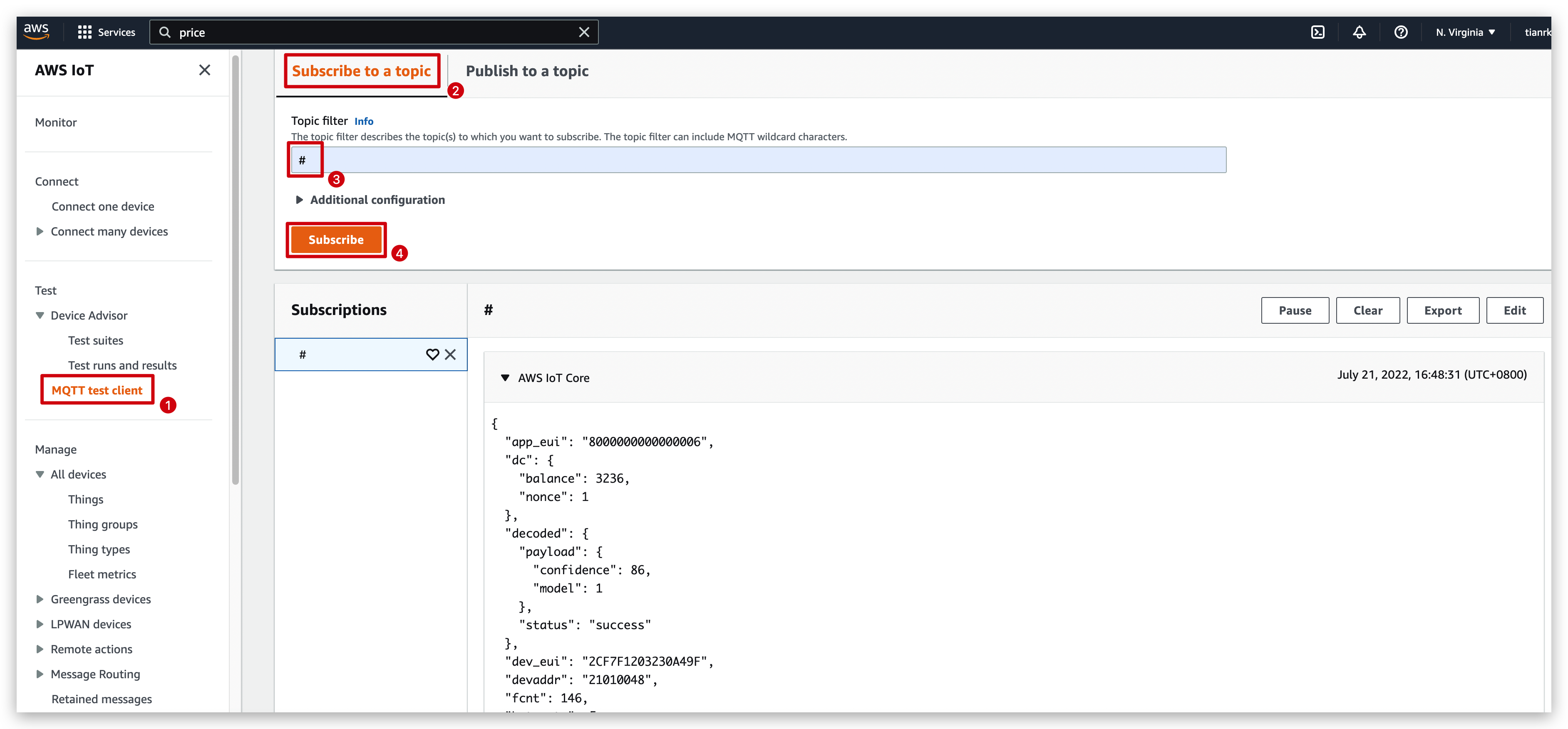Image resolution: width=1568 pixels, height=729 pixels.
Task: Focus the Topic filter input field
Action: [759, 160]
